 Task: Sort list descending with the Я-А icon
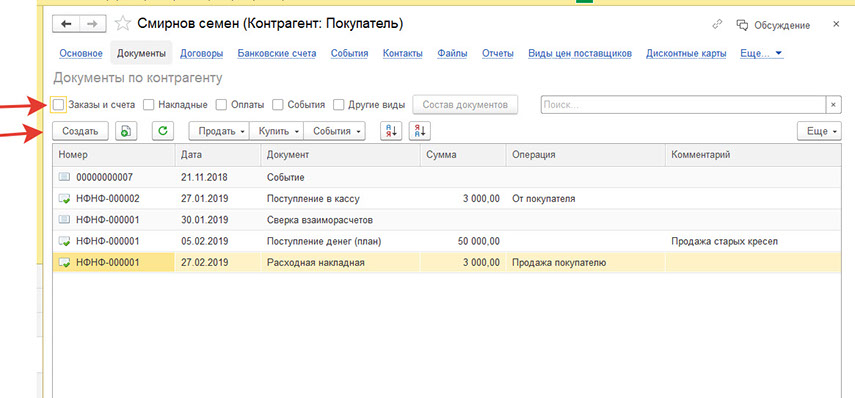click(420, 131)
